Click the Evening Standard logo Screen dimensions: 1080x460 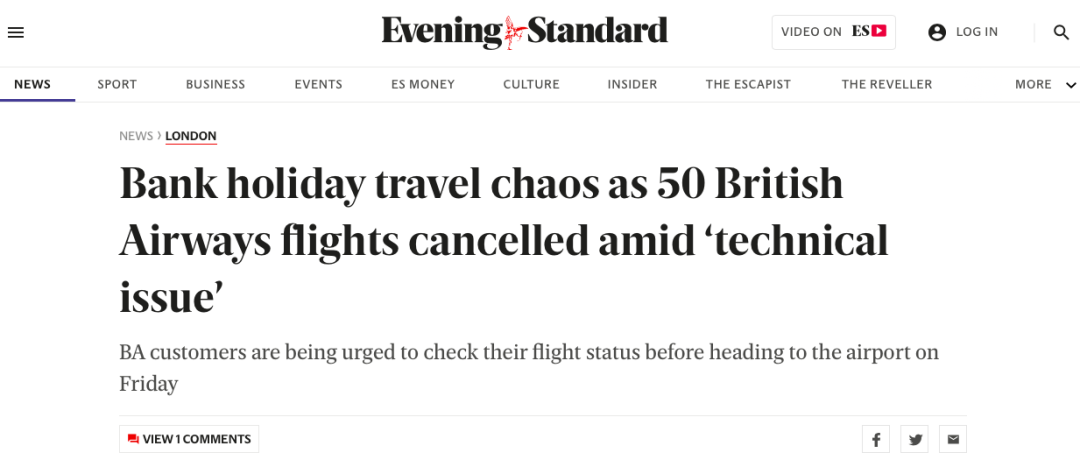[525, 32]
